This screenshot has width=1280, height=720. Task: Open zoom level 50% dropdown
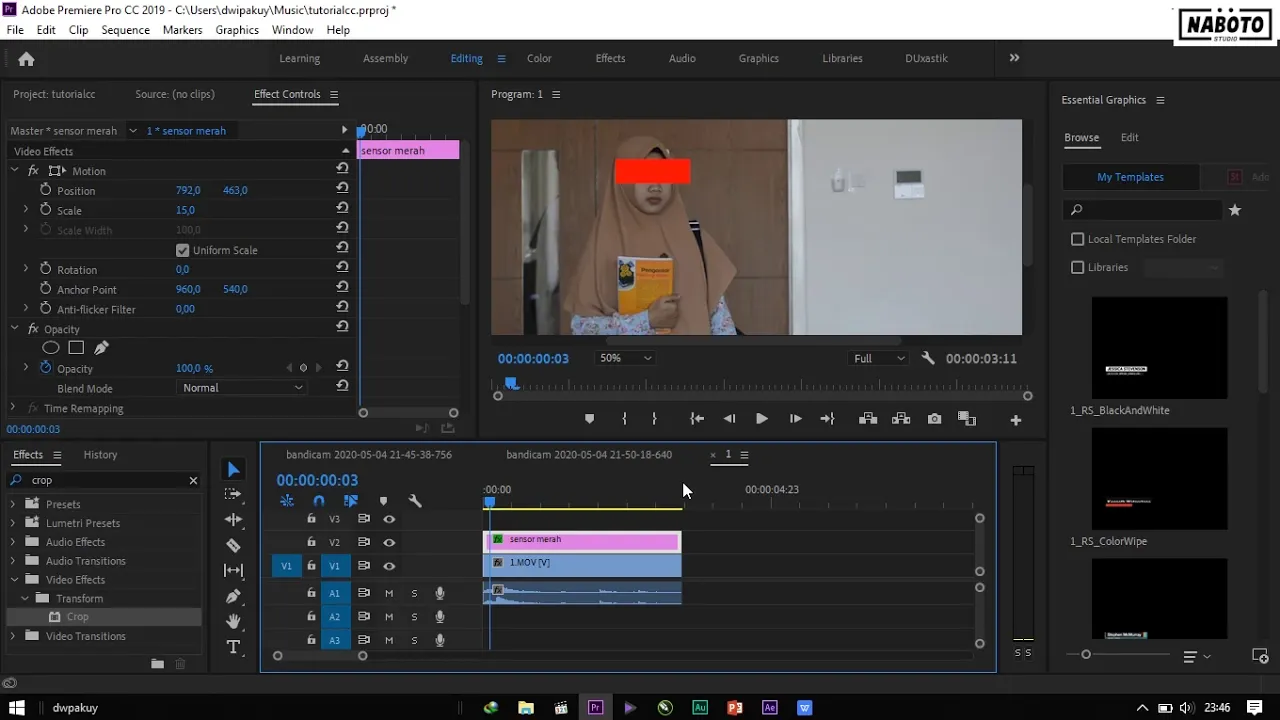click(x=625, y=358)
